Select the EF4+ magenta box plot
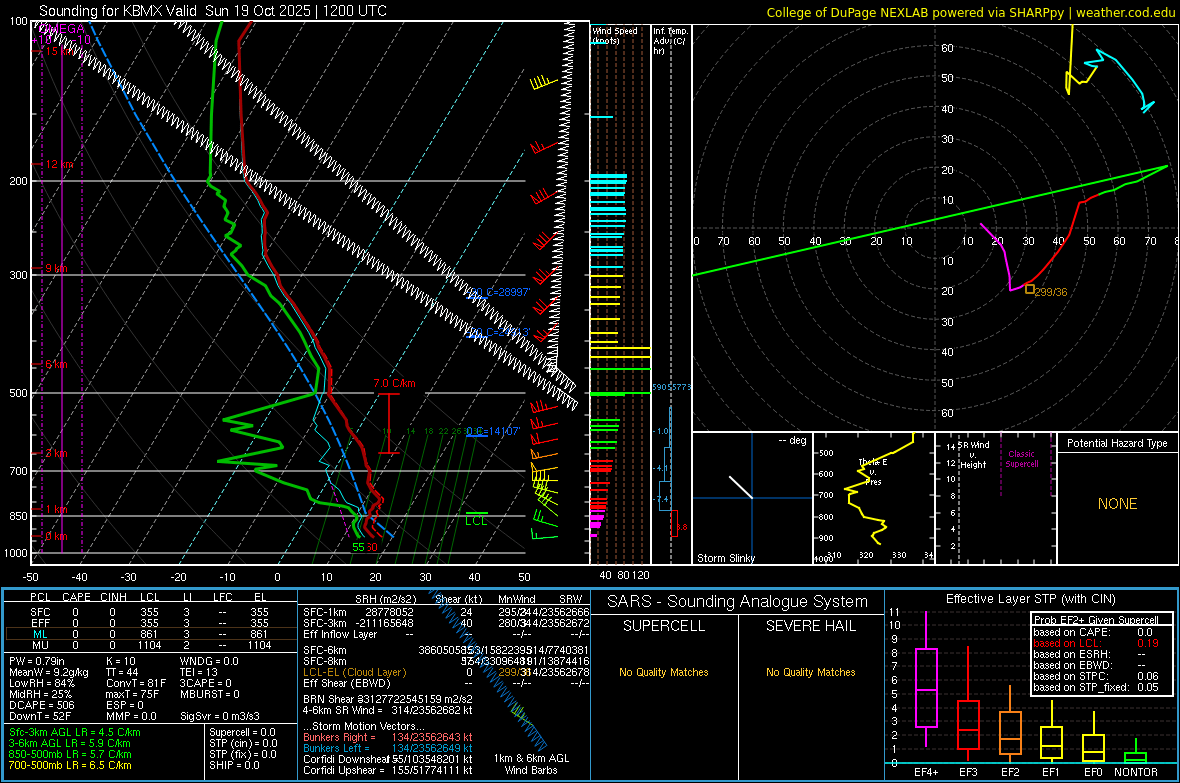The width and height of the screenshot is (1180, 783). coord(926,678)
